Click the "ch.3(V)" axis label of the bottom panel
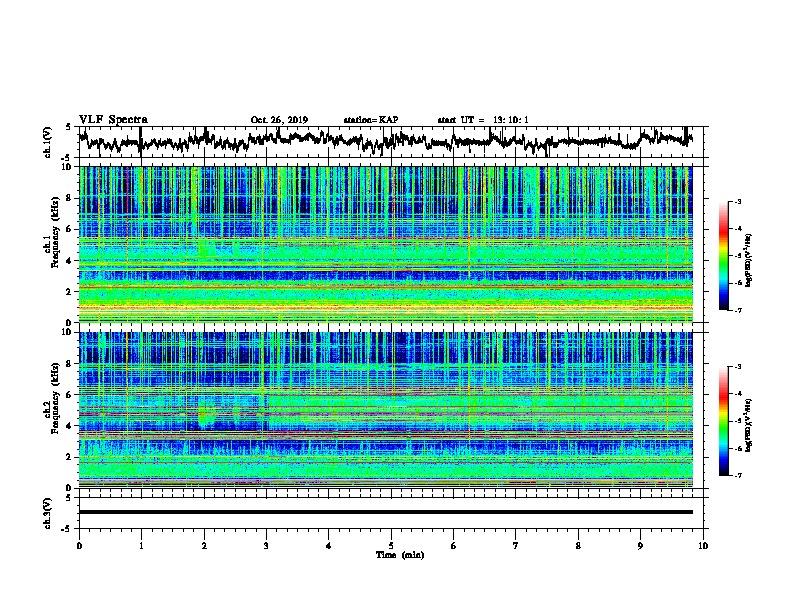The image size is (792, 612). (48, 513)
